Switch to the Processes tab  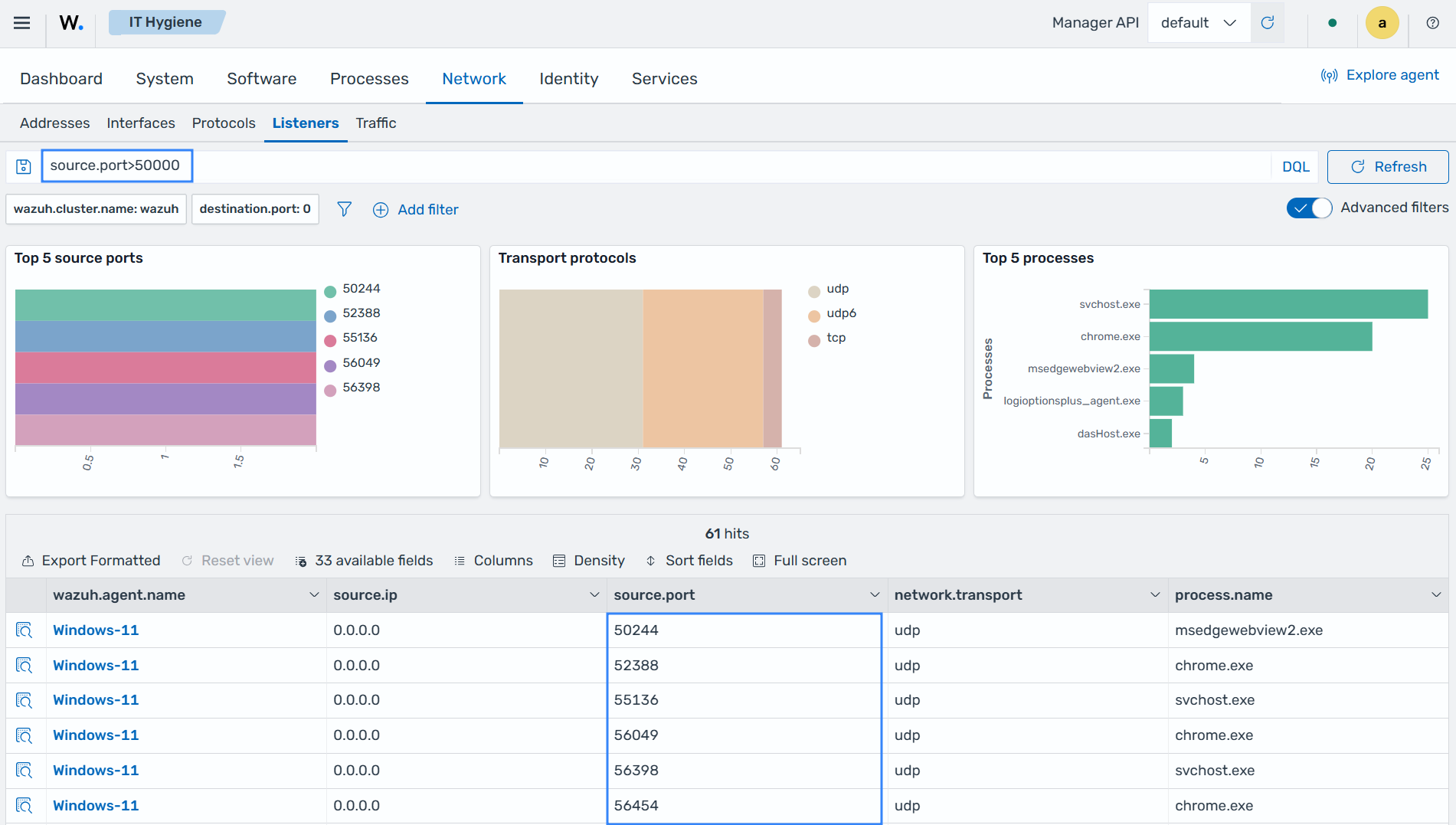pyautogui.click(x=369, y=79)
